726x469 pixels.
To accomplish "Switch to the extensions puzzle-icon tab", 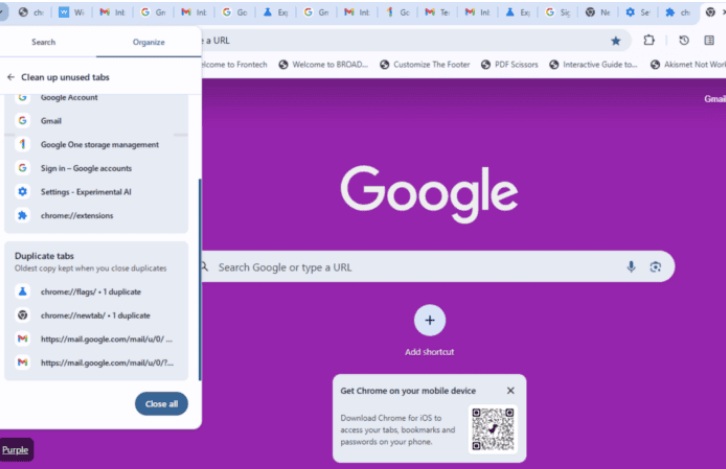I will coord(678,13).
